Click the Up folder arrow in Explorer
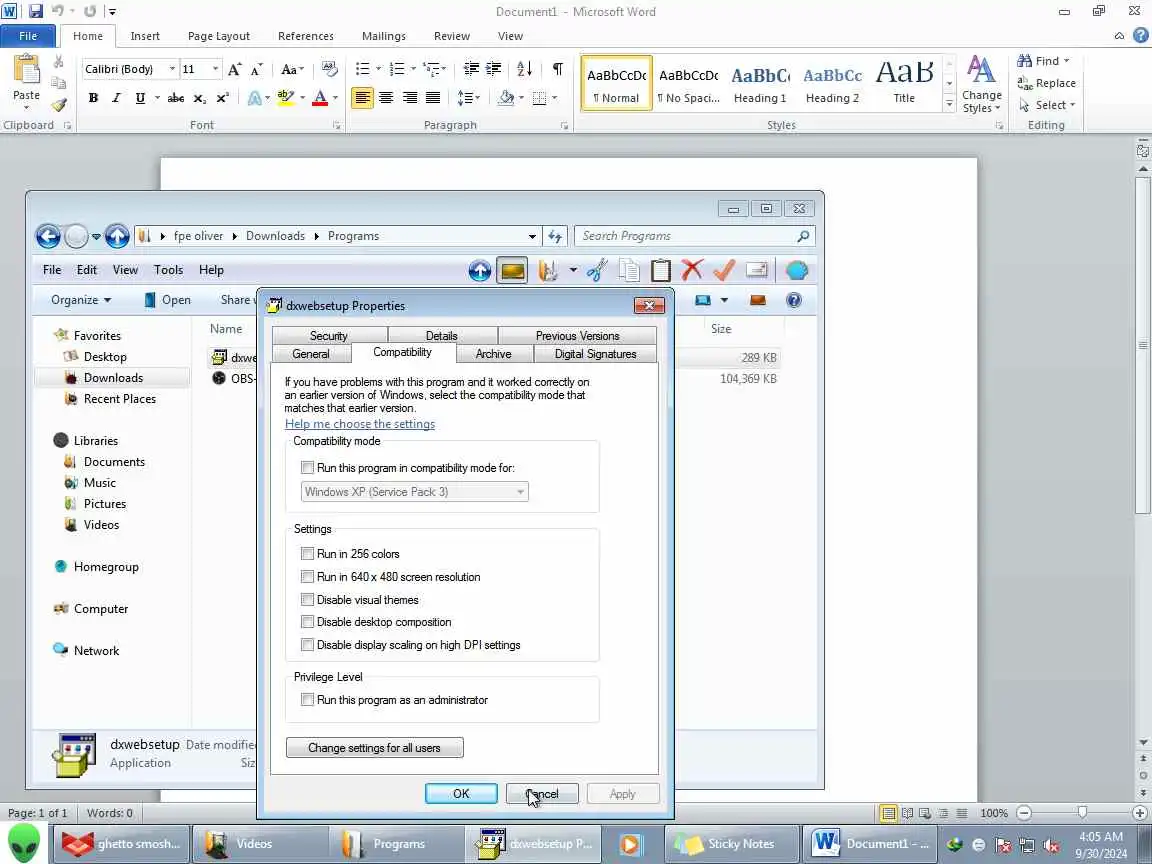Viewport: 1152px width, 864px height. coord(117,236)
